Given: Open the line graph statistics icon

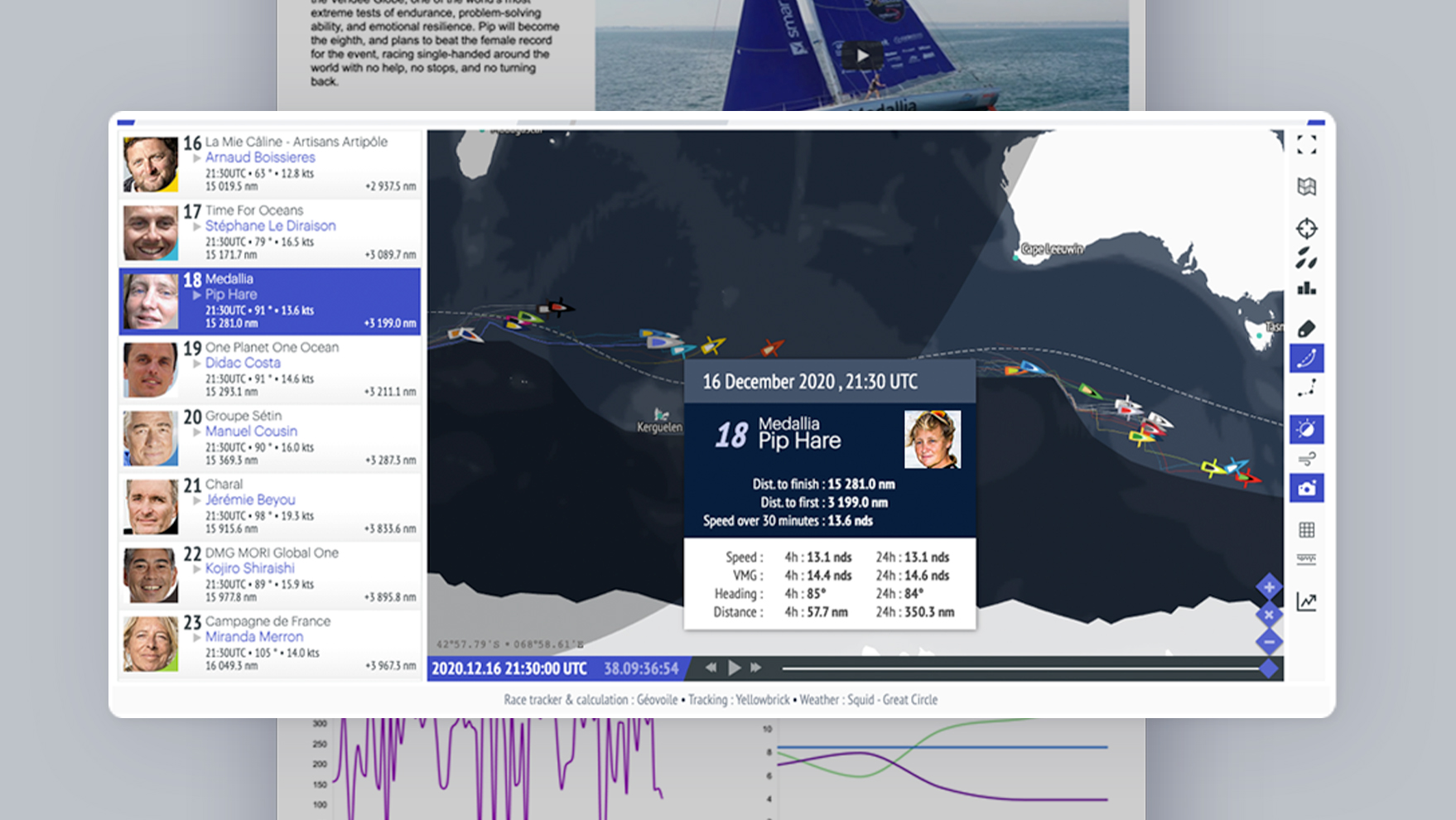Looking at the screenshot, I should tap(1306, 601).
